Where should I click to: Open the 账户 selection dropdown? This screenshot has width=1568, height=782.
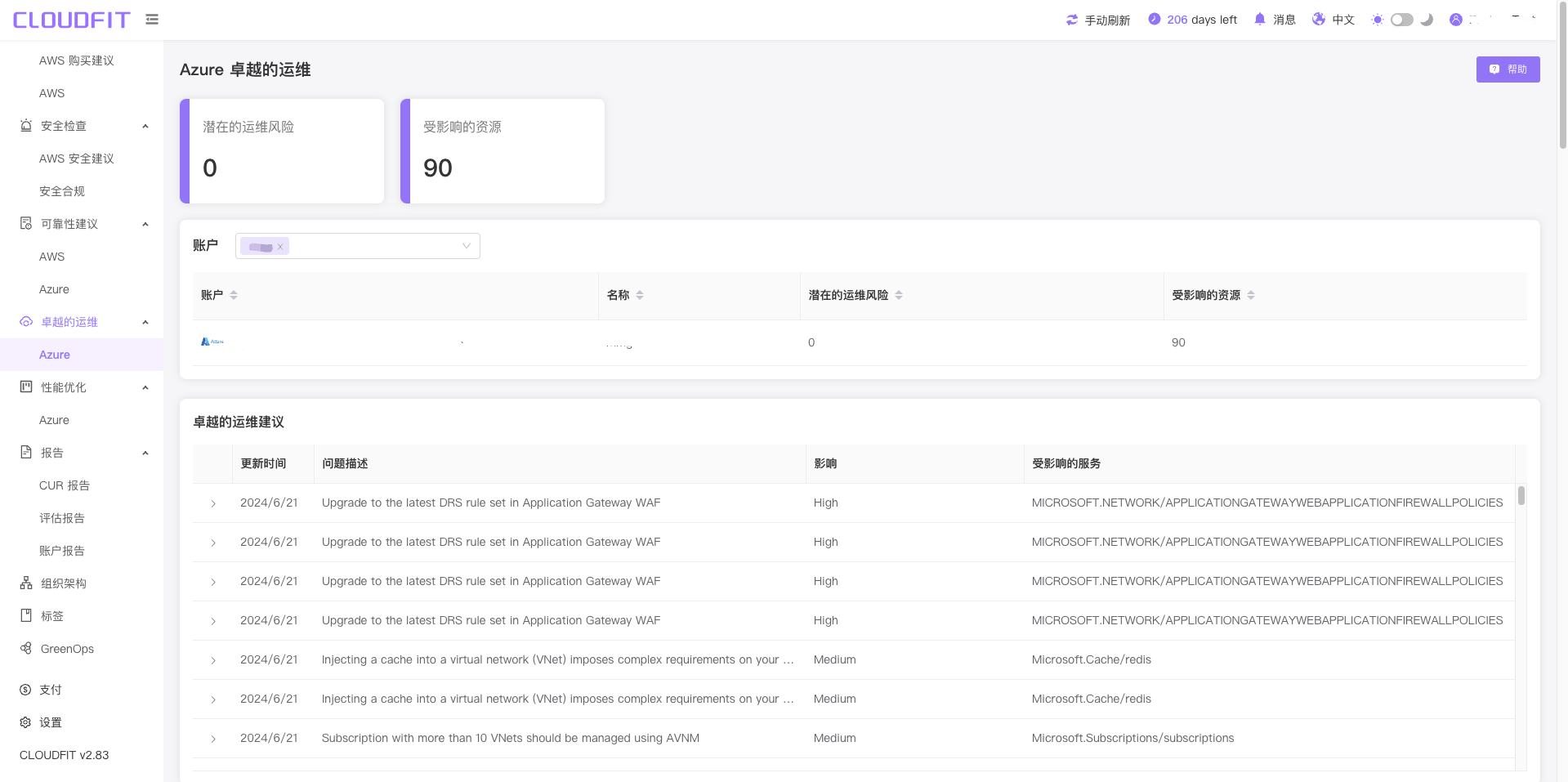point(358,246)
